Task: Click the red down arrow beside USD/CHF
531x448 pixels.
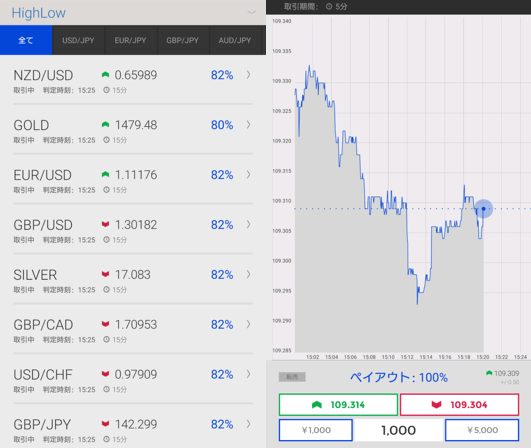Action: point(105,374)
